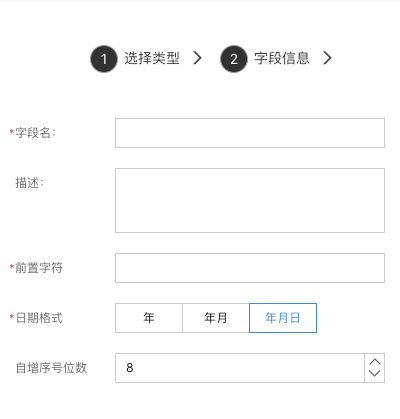Decrease 自增序号位数 with the down arrow
This screenshot has height=419, width=400.
tap(375, 374)
